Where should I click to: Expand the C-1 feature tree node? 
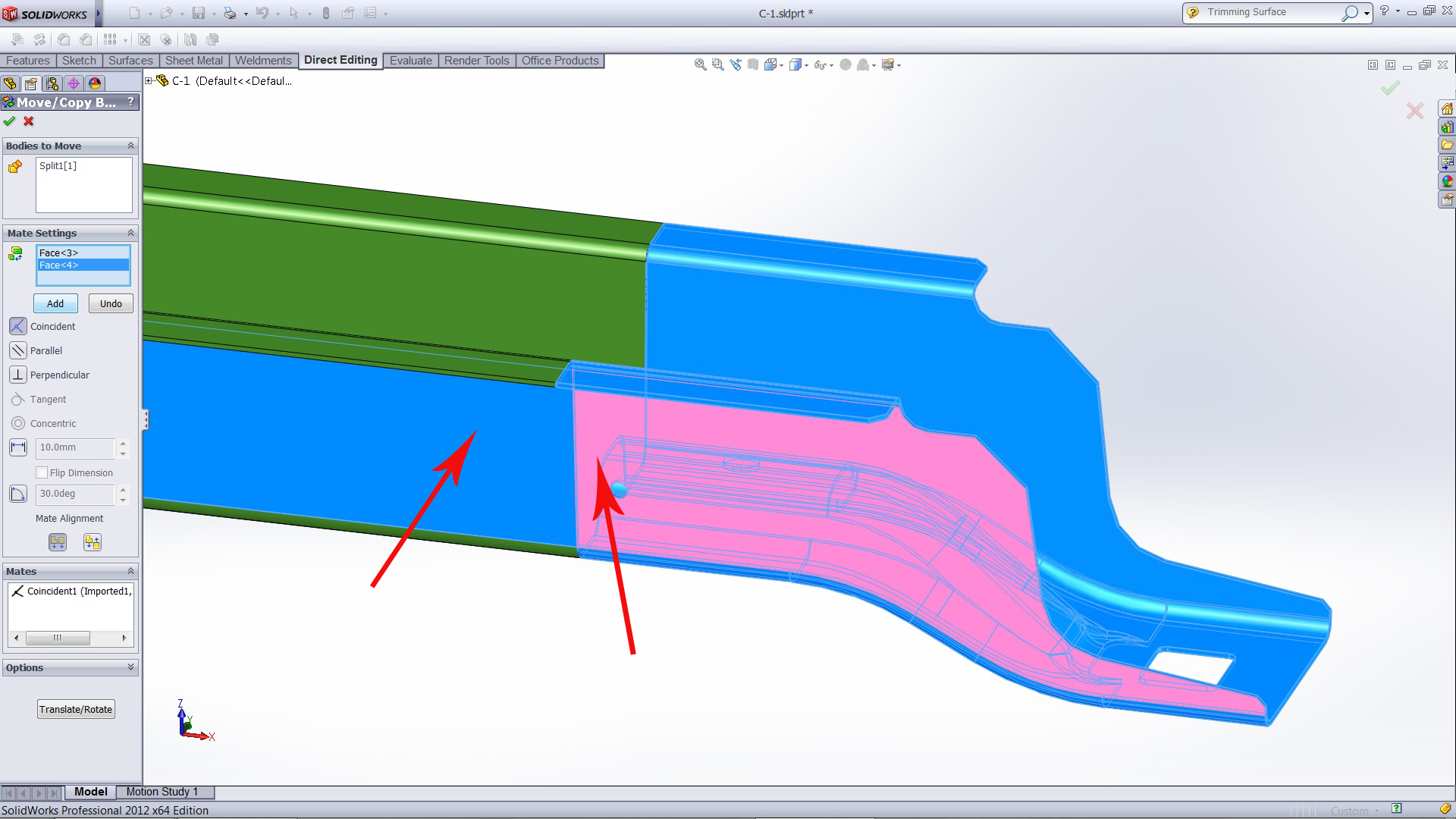[149, 80]
